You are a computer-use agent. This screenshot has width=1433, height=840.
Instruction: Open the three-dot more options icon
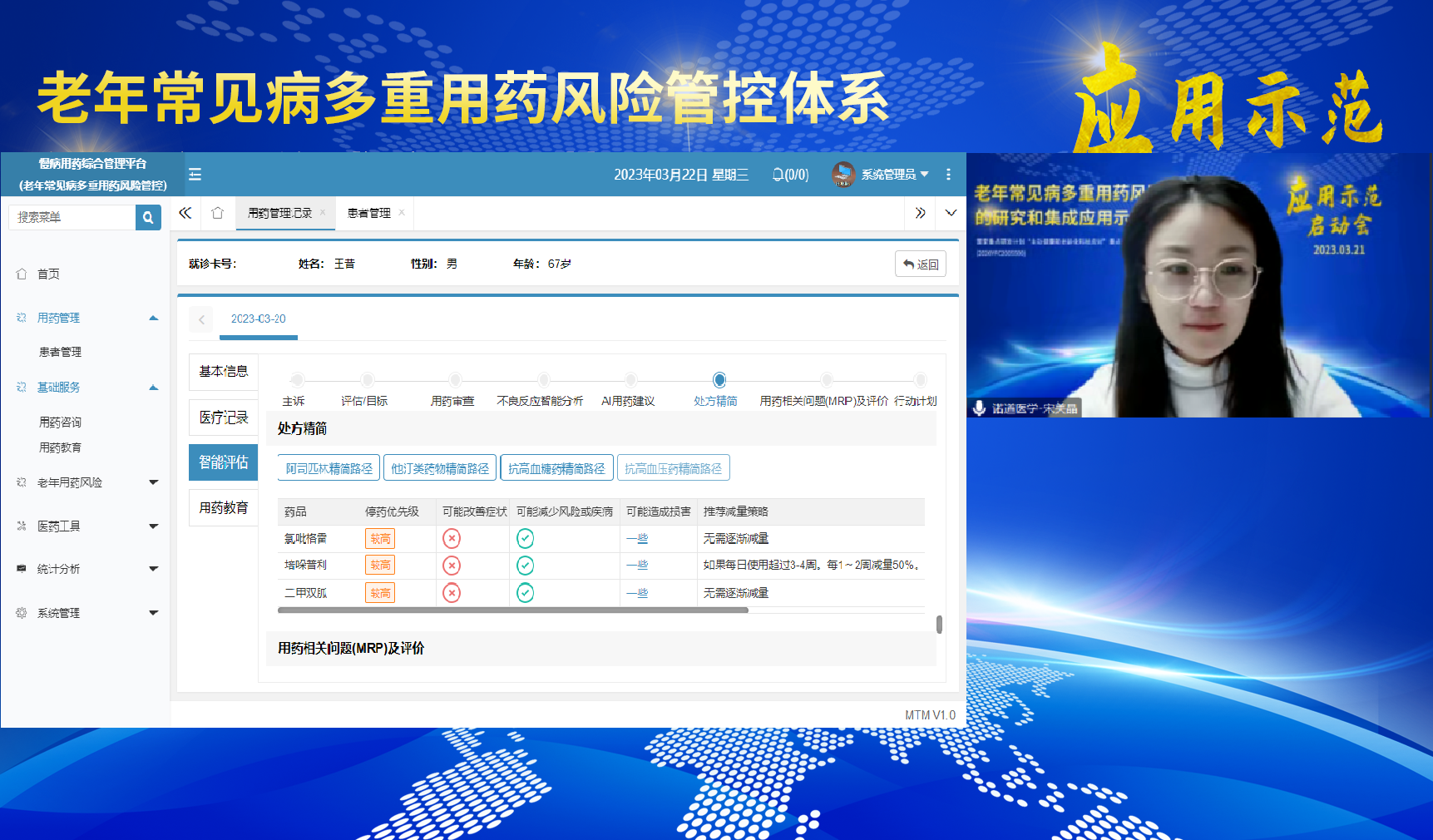[948, 175]
